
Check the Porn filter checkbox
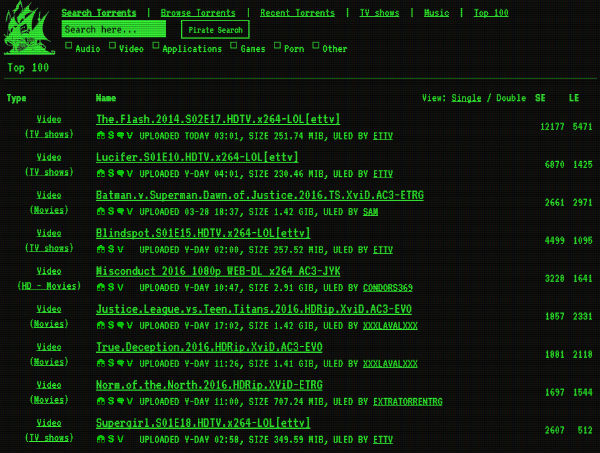pyautogui.click(x=277, y=46)
